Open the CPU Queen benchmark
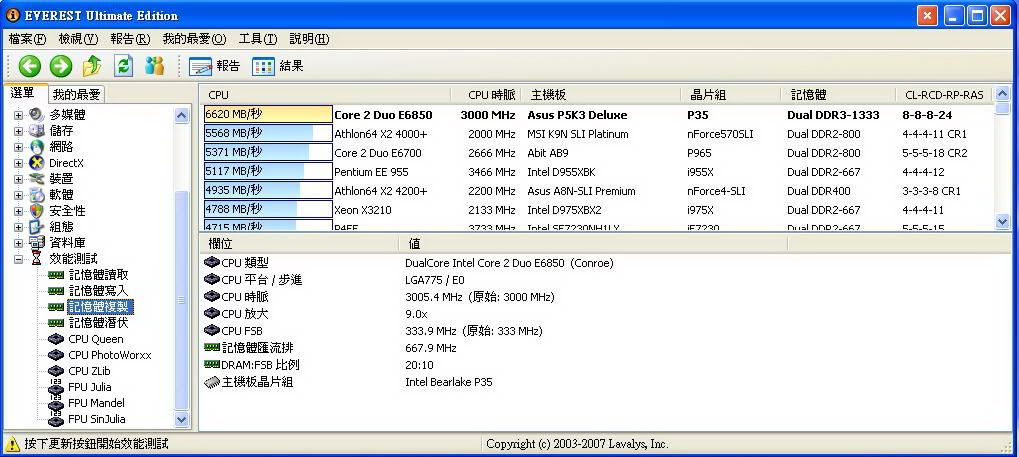 coord(96,339)
